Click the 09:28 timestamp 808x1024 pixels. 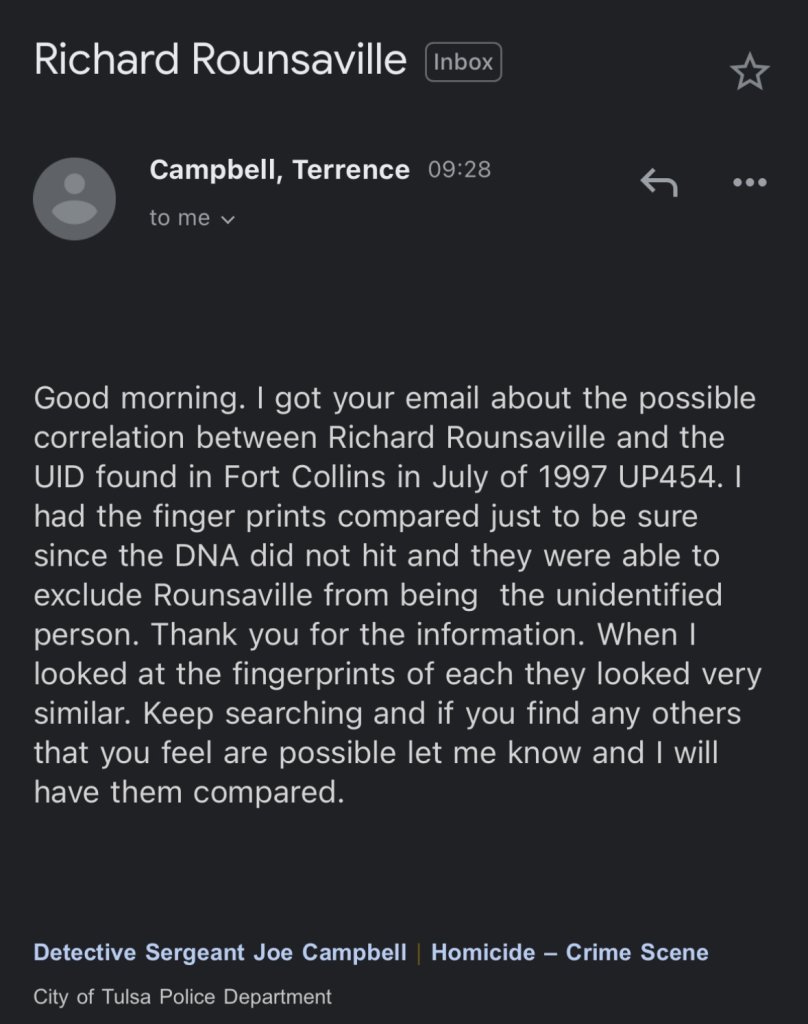[459, 170]
